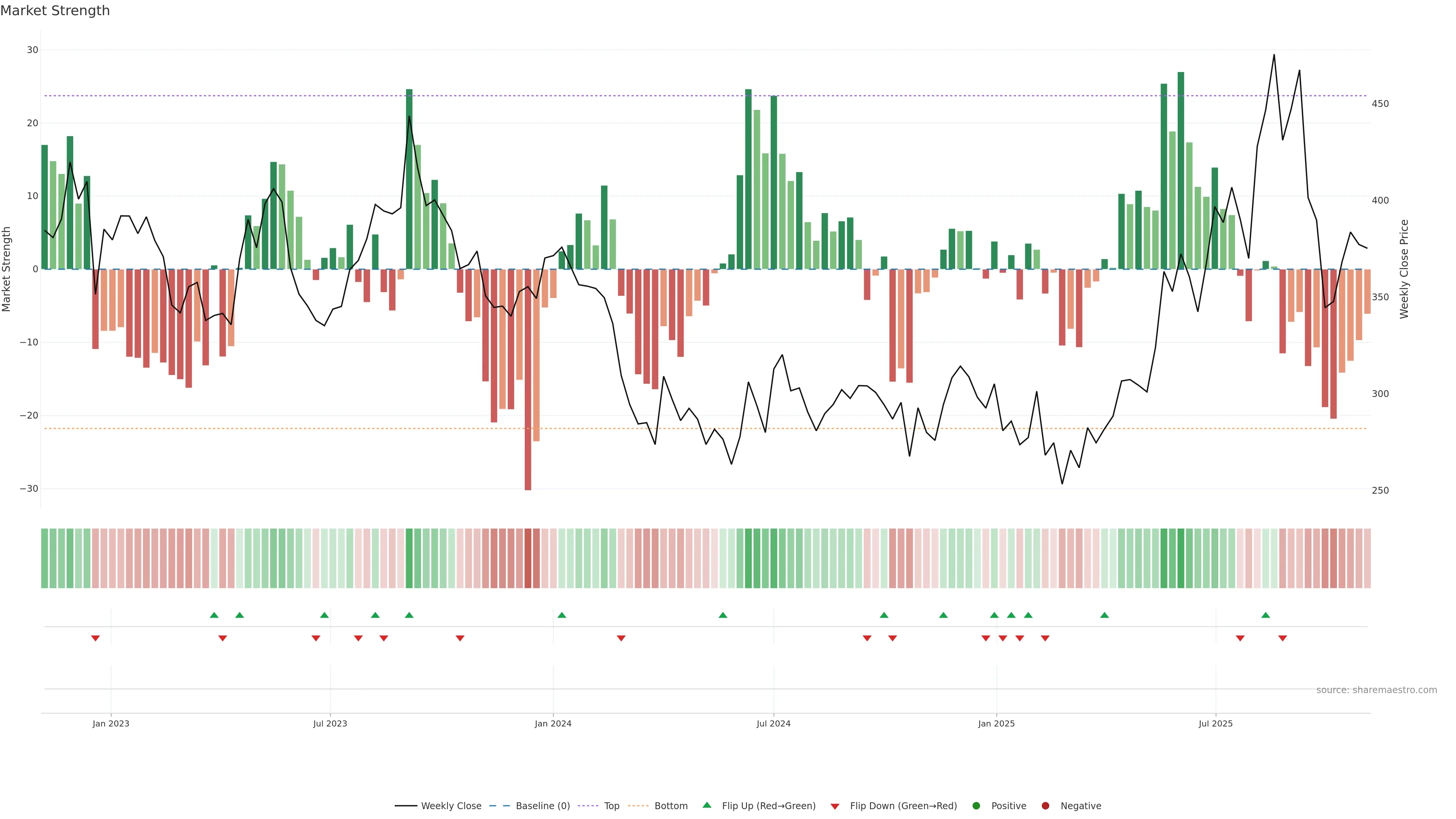Click the tallest green bar near mid-2025
This screenshot has height=819, width=1456.
(x=1181, y=169)
